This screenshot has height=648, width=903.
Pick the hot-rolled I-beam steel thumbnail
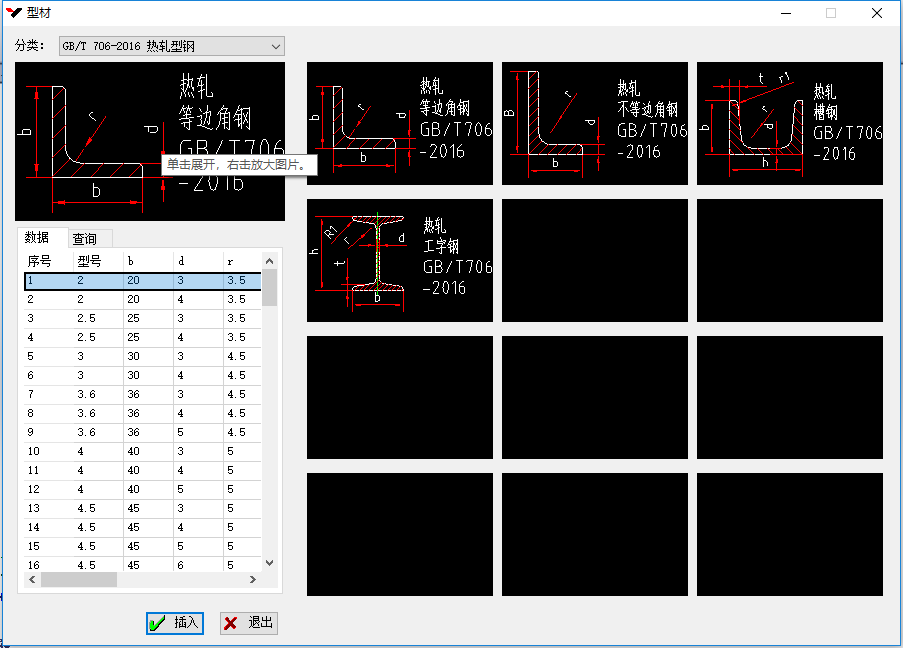[399, 260]
